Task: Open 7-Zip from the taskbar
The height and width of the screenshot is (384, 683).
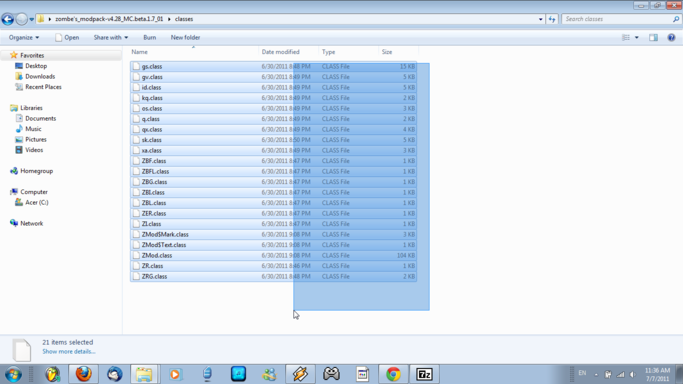Action: pos(424,374)
